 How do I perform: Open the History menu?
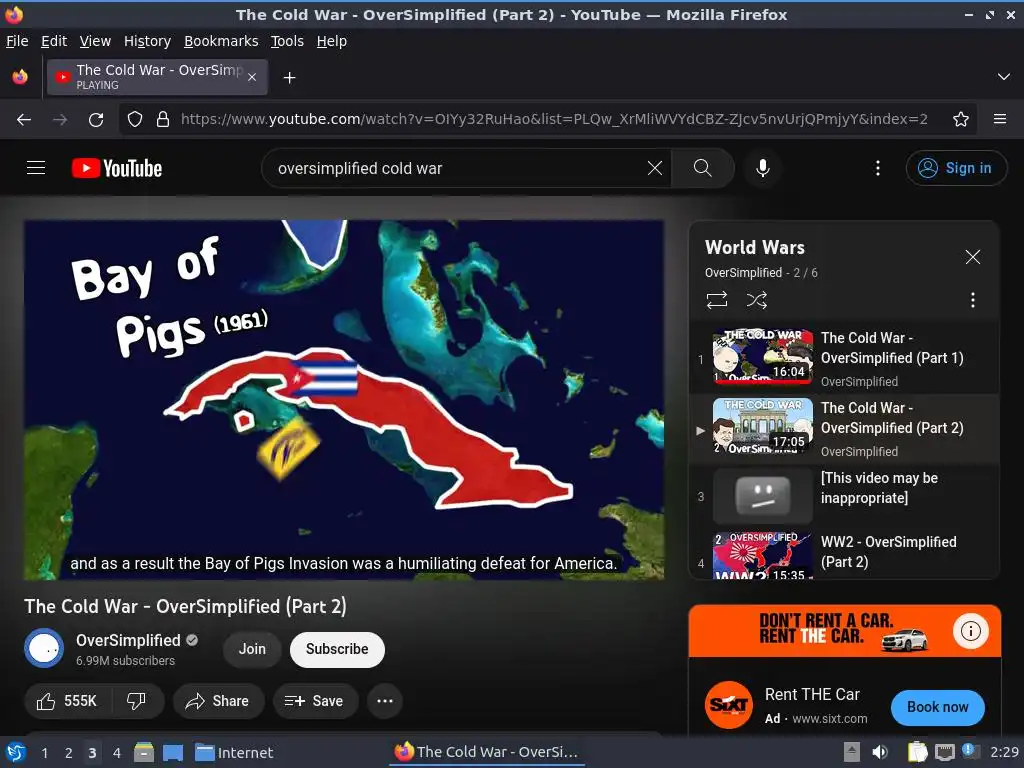point(148,41)
